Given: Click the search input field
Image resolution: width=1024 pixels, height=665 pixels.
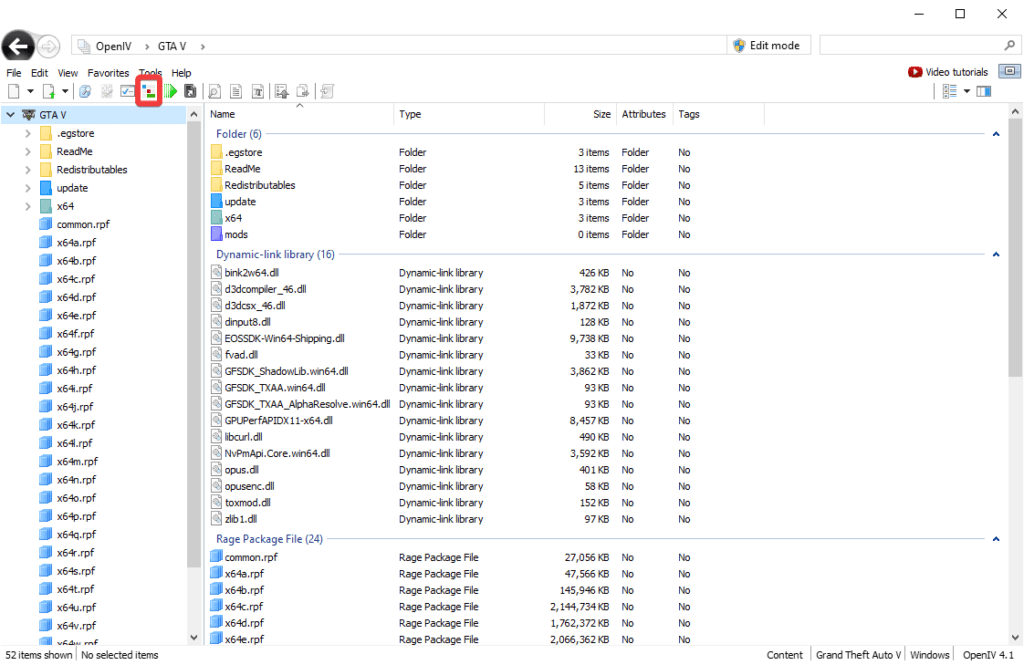Looking at the screenshot, I should 910,46.
